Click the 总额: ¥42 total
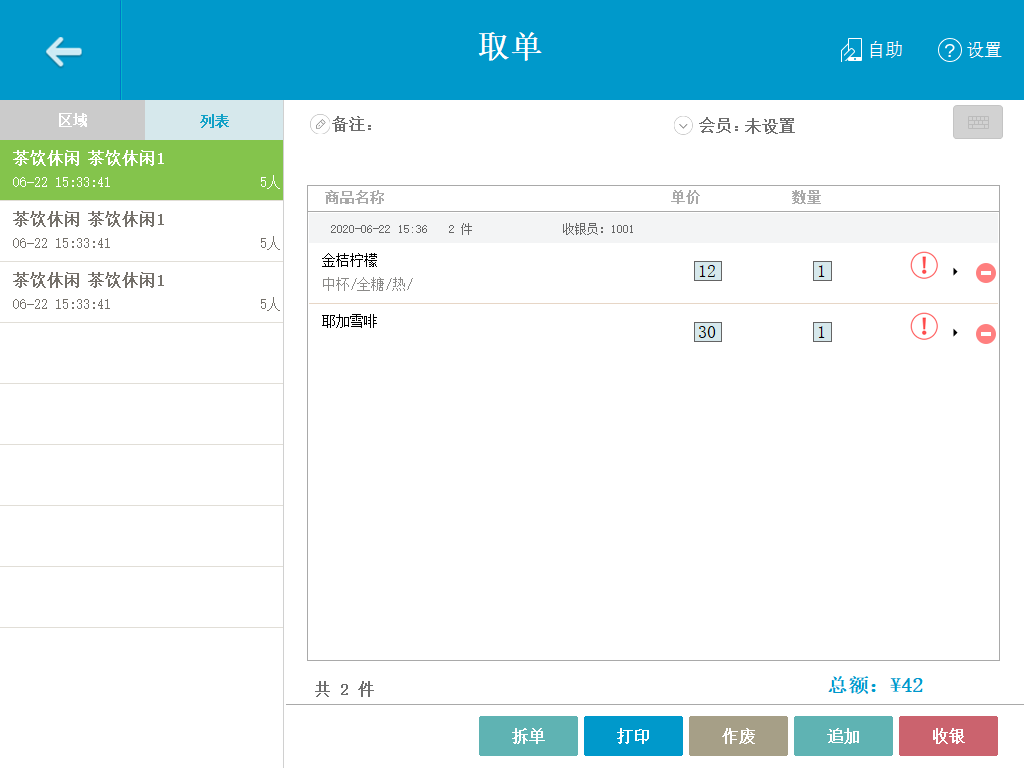 (875, 685)
